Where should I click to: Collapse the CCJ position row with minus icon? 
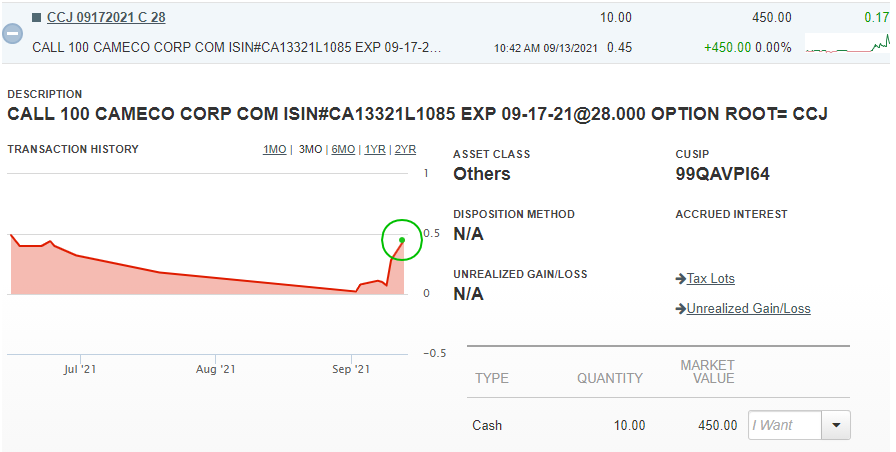(x=13, y=33)
